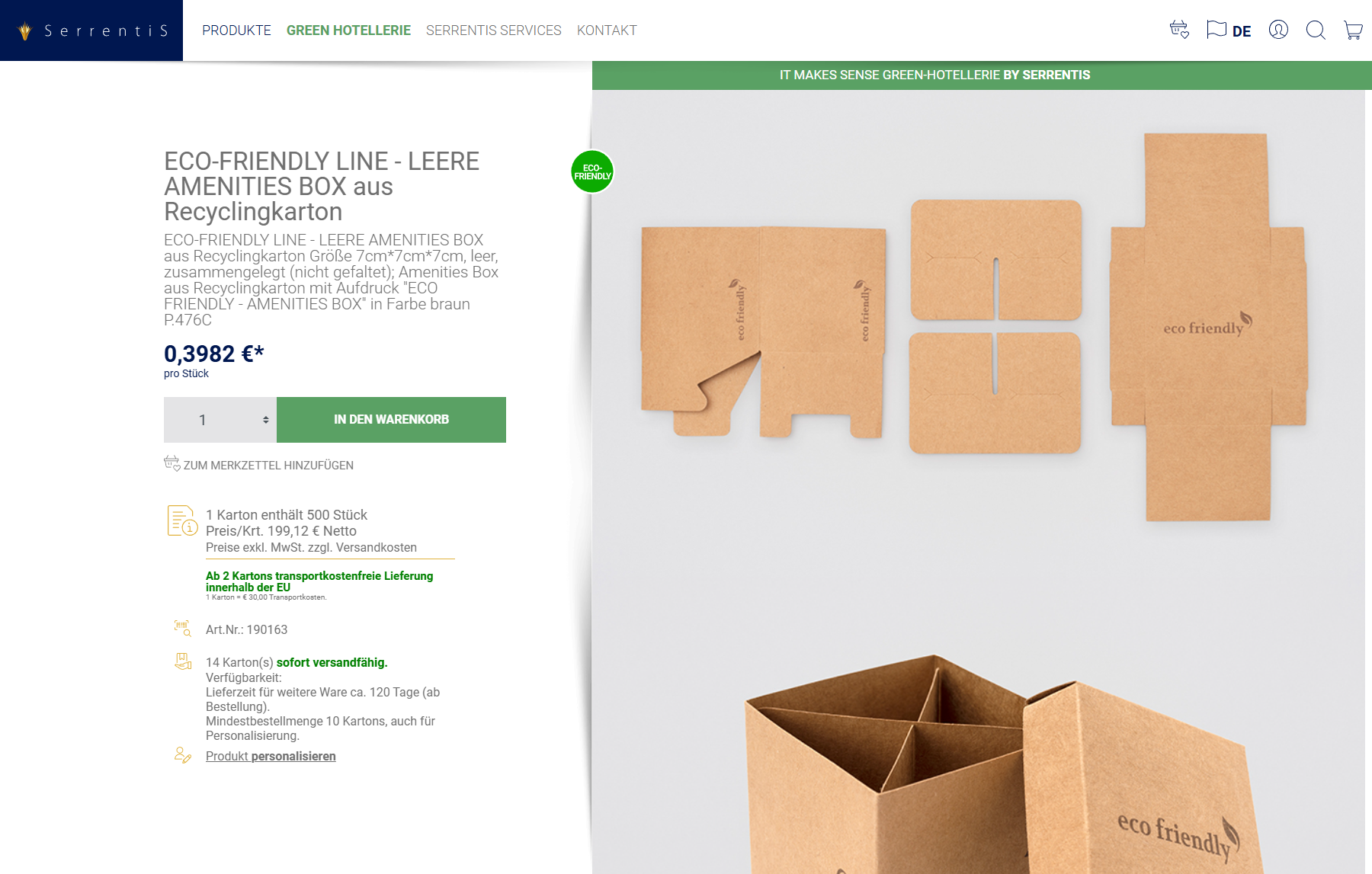Open the search magnifier icon
This screenshot has height=874, width=1372.
click(x=1316, y=30)
